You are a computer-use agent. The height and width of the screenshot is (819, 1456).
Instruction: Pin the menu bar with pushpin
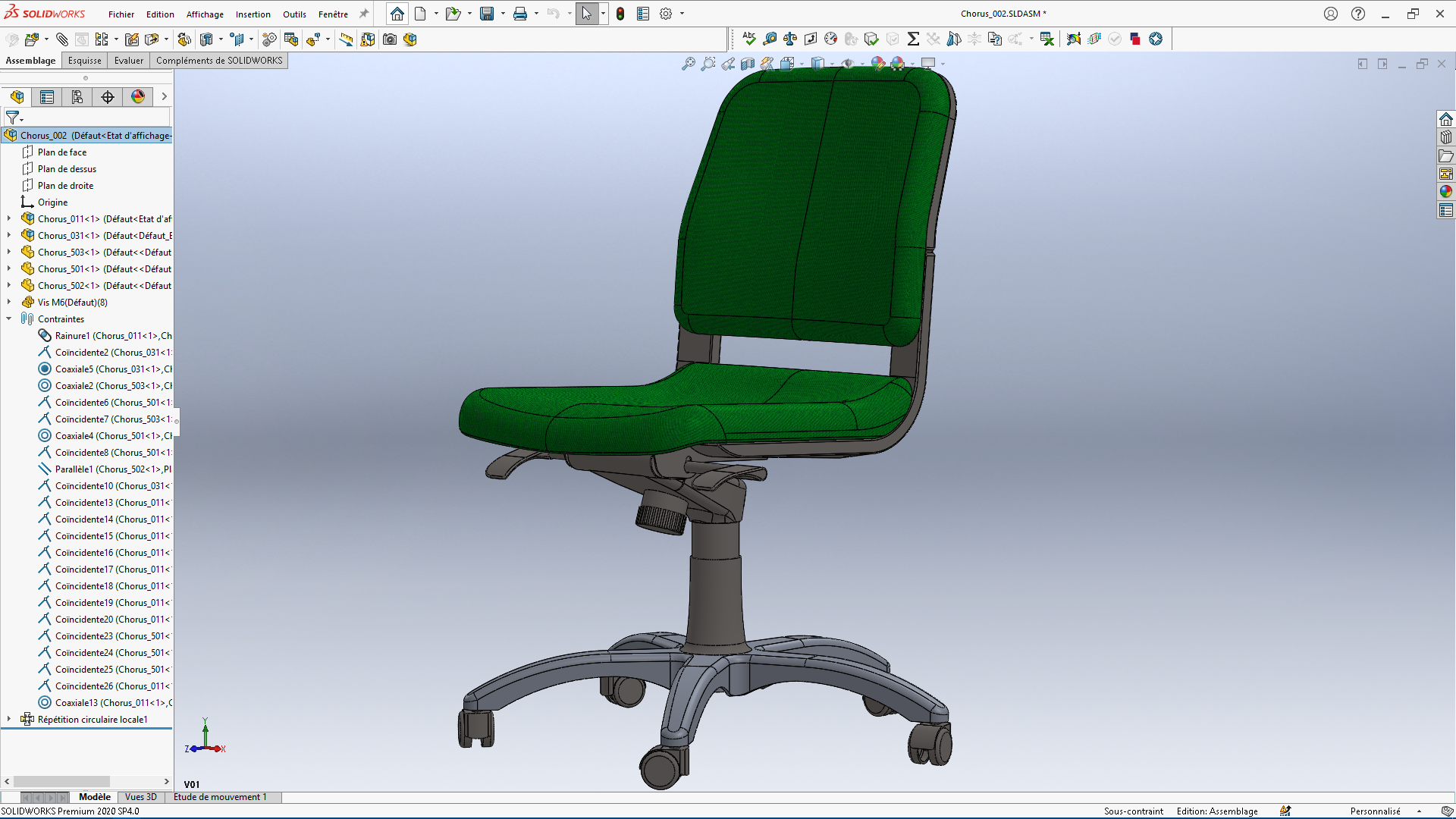[x=364, y=14]
